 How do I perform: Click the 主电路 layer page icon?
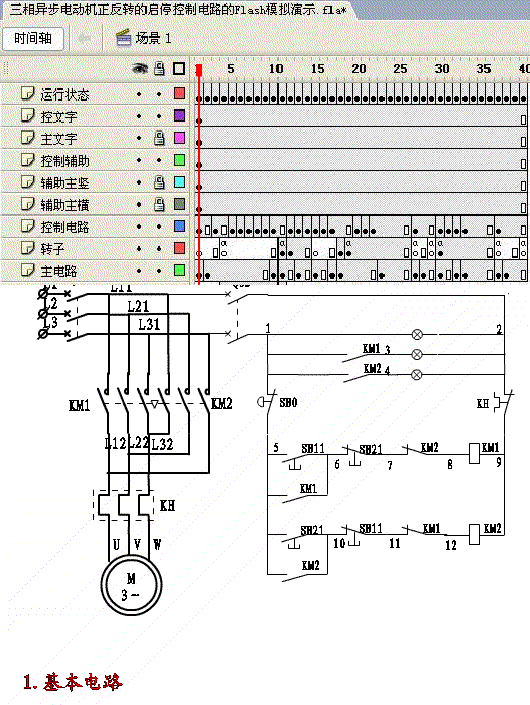point(27,270)
